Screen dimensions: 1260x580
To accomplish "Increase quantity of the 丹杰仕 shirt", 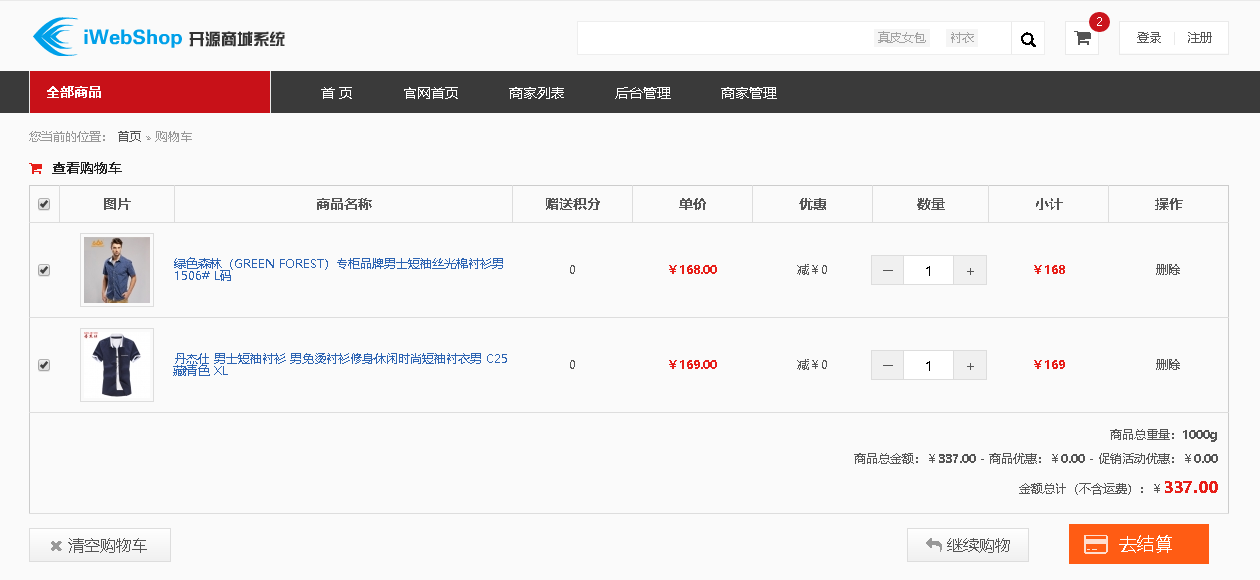I will (x=970, y=365).
